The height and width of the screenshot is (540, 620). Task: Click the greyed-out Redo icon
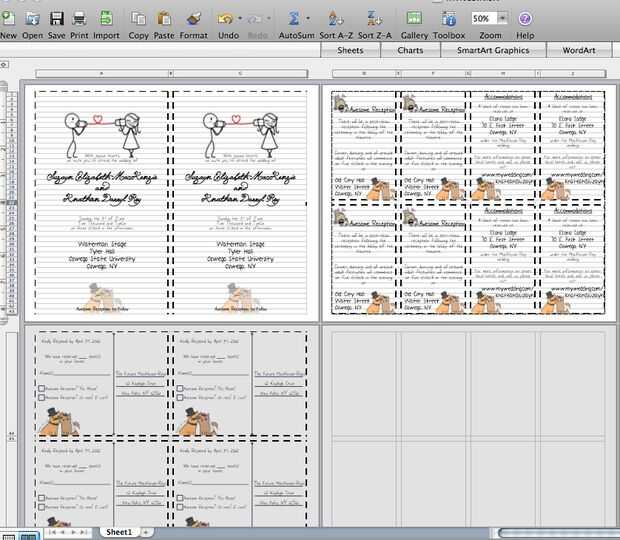[255, 19]
